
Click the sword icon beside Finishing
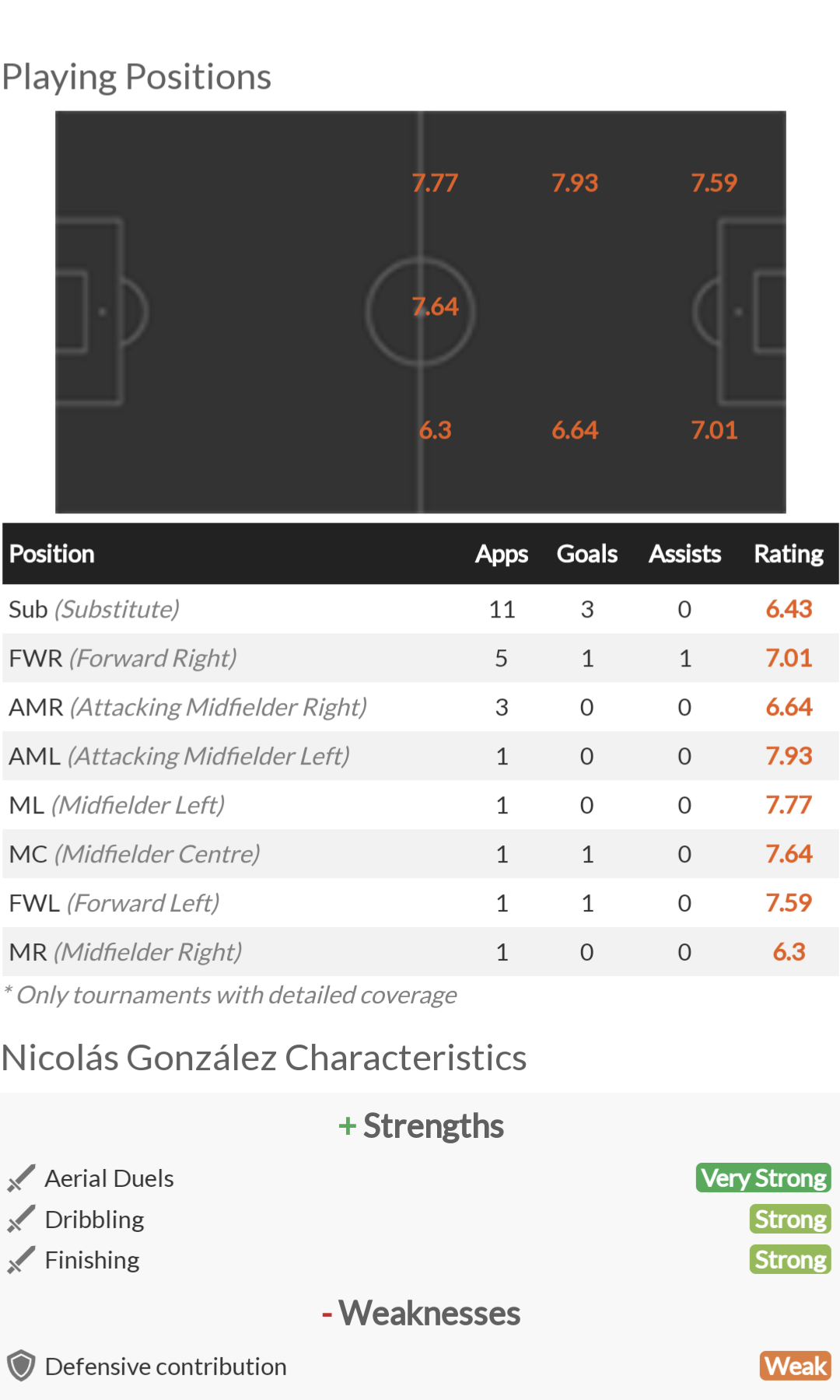pos(21,1260)
